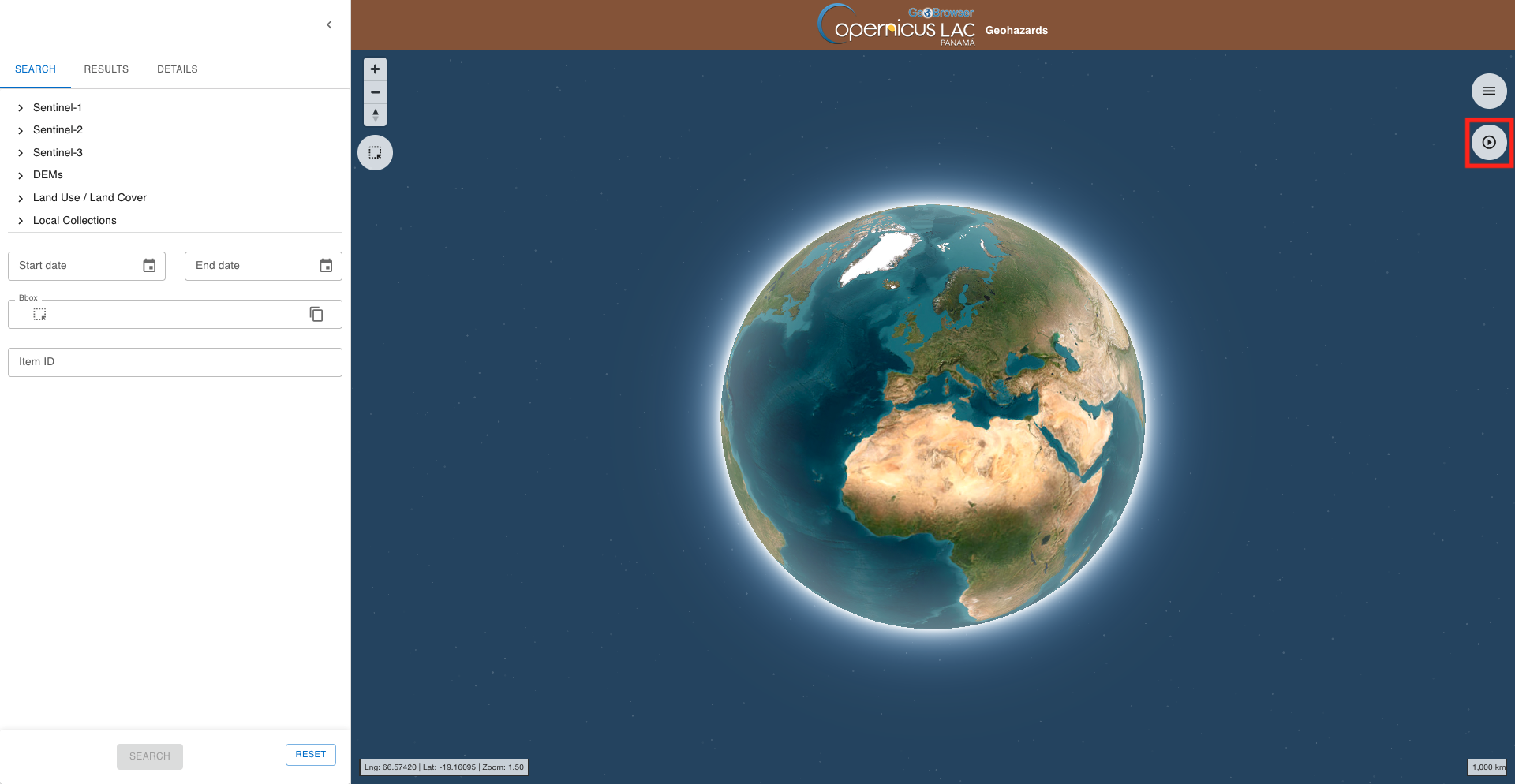Image resolution: width=1515 pixels, height=784 pixels.
Task: Click the circular play button
Action: click(x=1488, y=143)
